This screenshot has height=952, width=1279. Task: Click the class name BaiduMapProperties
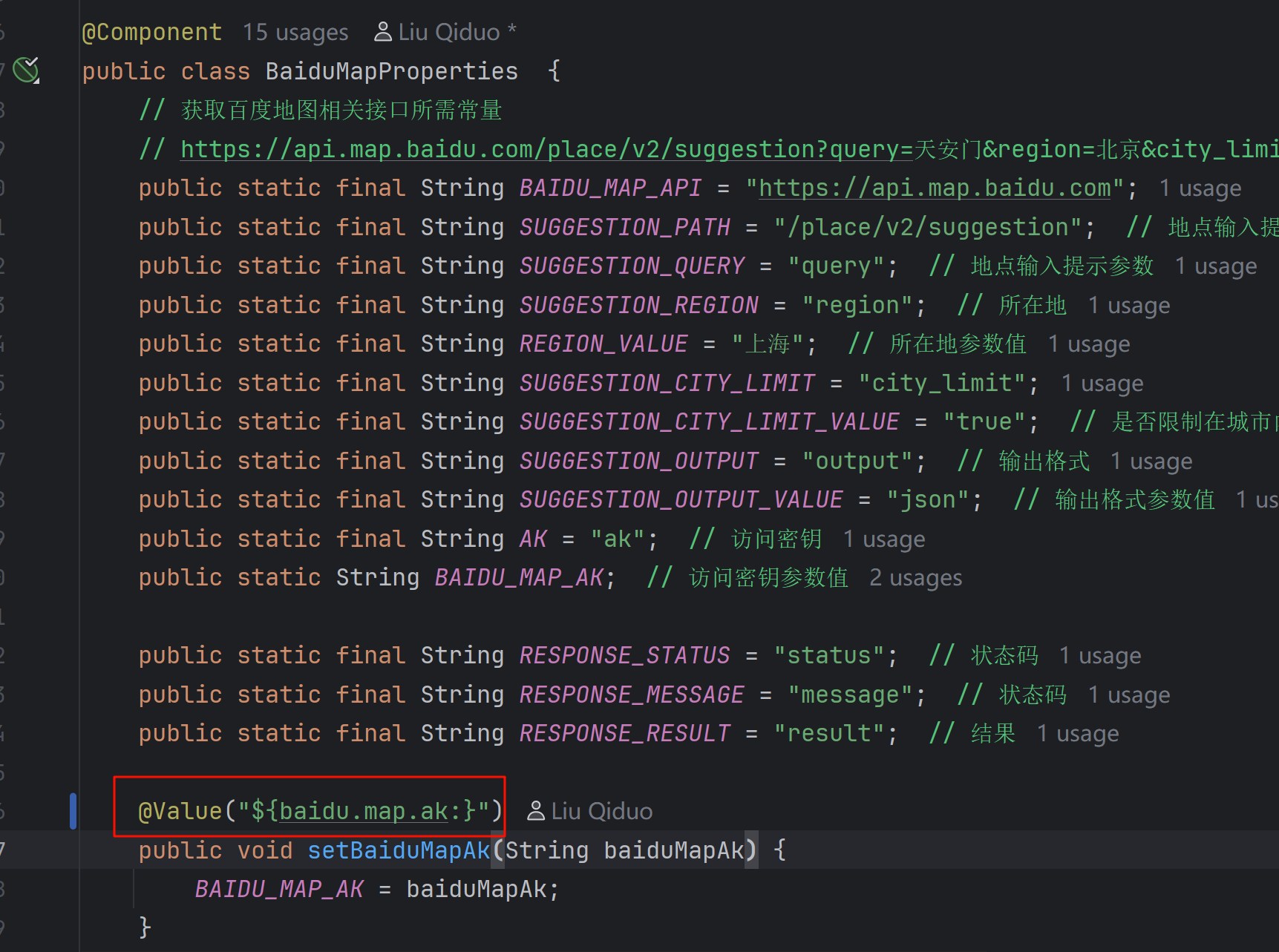(392, 71)
